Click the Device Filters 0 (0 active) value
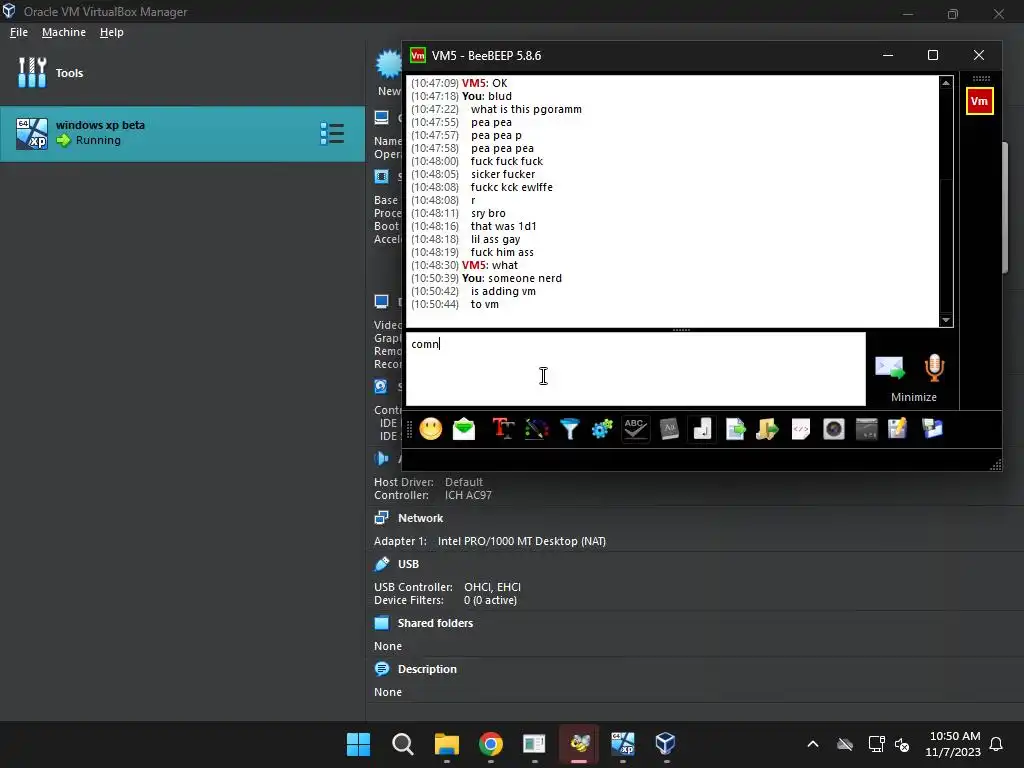This screenshot has height=768, width=1024. [490, 600]
